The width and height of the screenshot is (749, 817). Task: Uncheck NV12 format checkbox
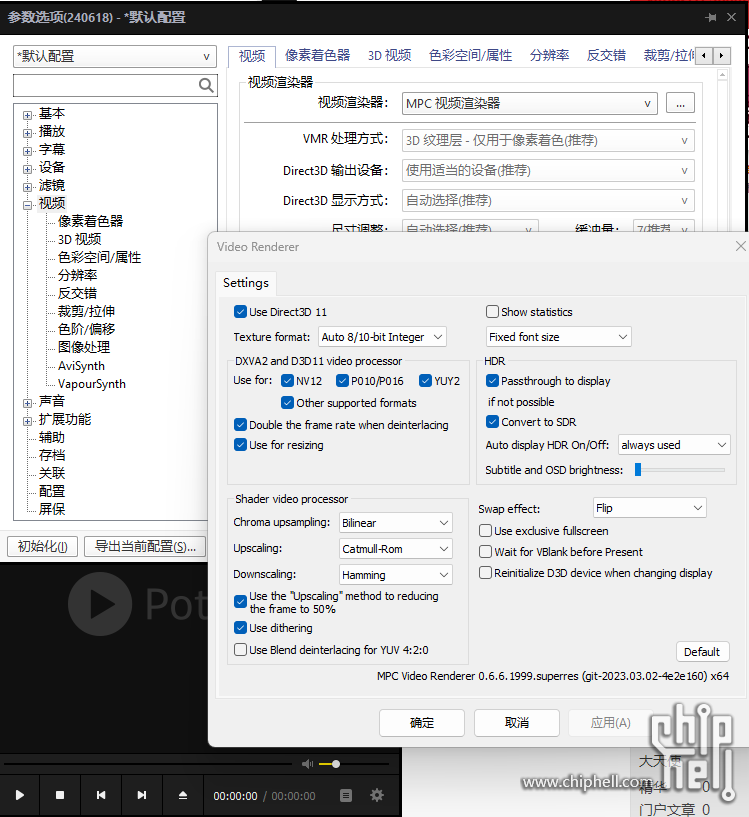287,380
